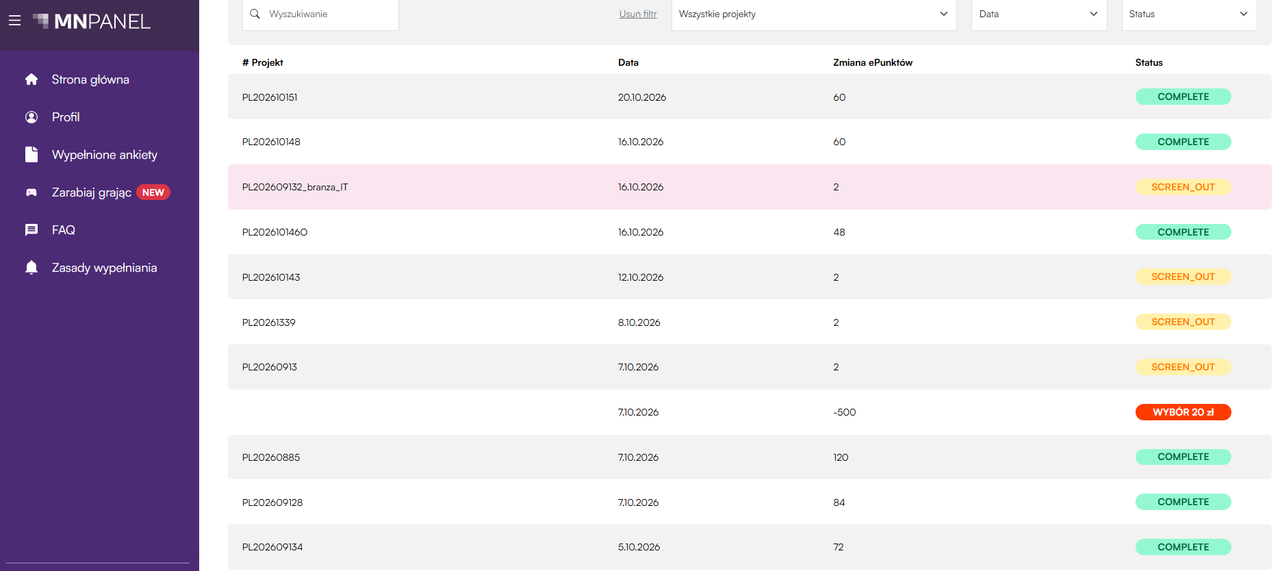
Task: Click SCREEN_OUT badge for PL20261339
Action: click(1183, 322)
